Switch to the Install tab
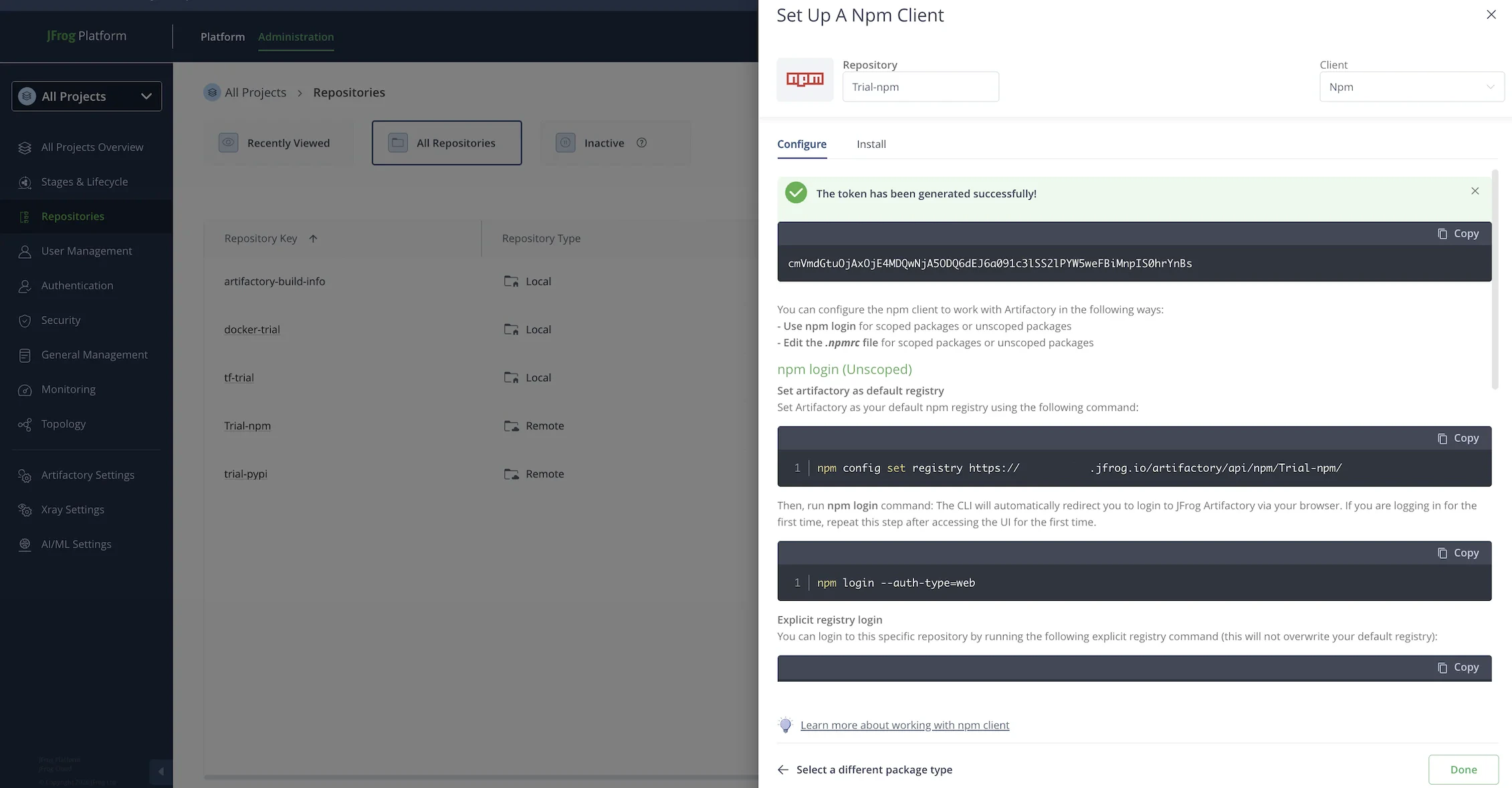The image size is (1512, 788). 871,144
